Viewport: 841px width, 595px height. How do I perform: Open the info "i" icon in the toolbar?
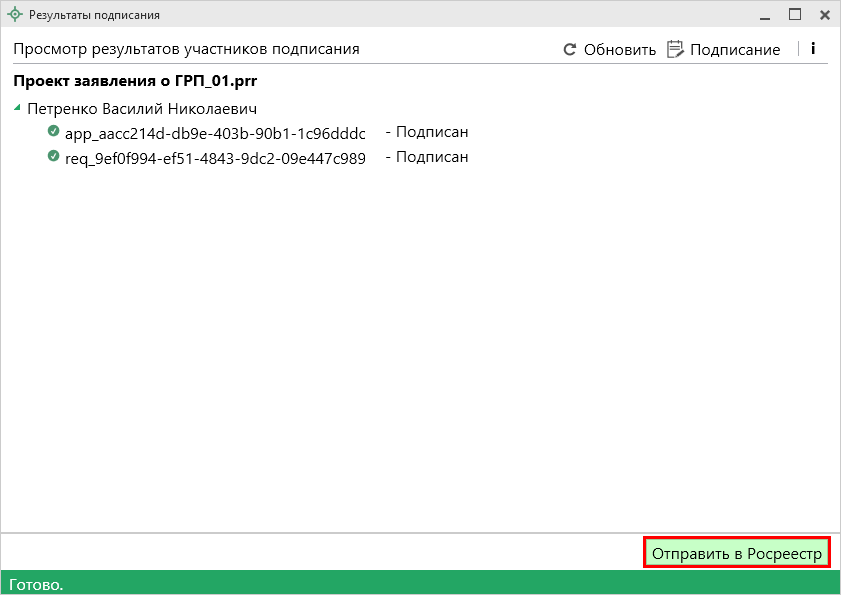pos(813,48)
